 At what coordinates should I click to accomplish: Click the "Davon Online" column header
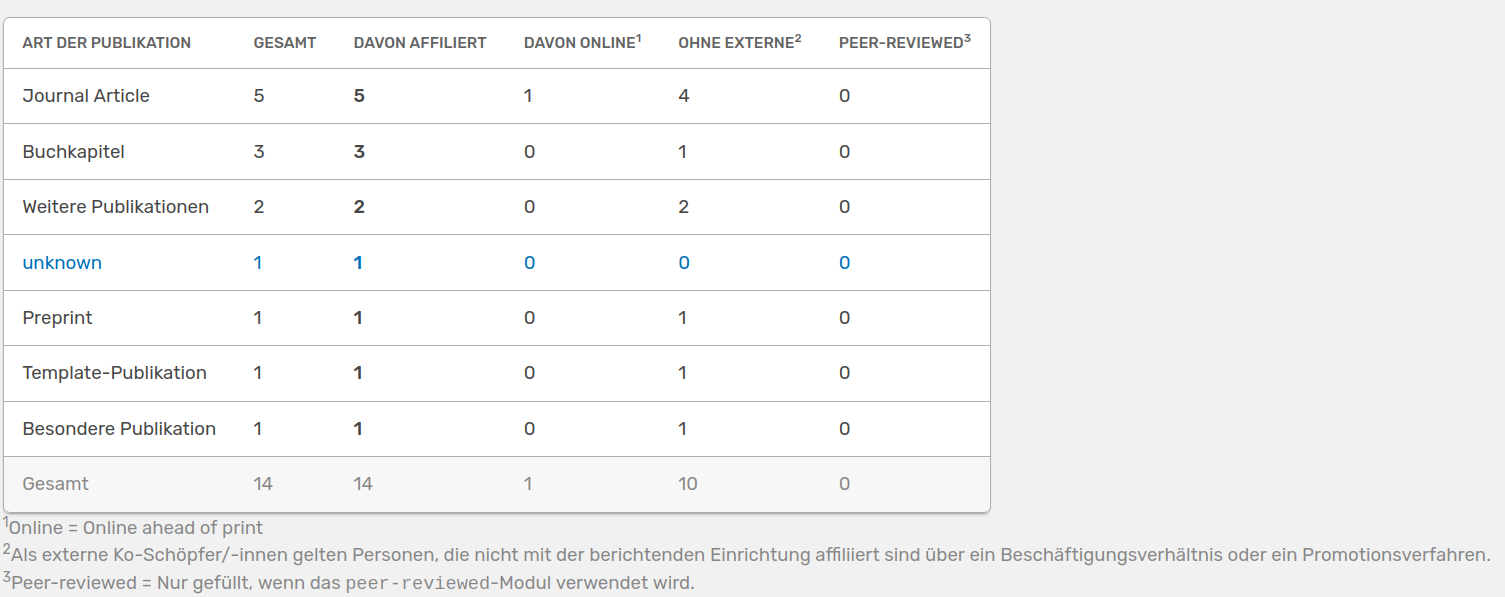tap(580, 43)
